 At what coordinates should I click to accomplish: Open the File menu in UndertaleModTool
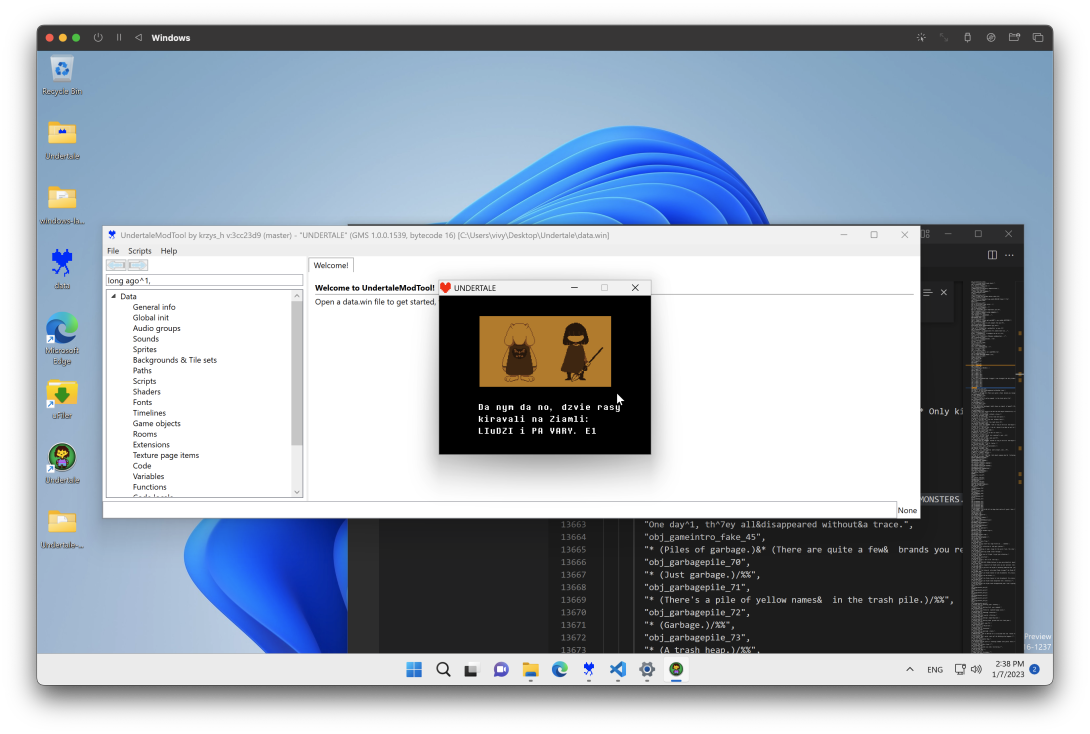pyautogui.click(x=113, y=251)
